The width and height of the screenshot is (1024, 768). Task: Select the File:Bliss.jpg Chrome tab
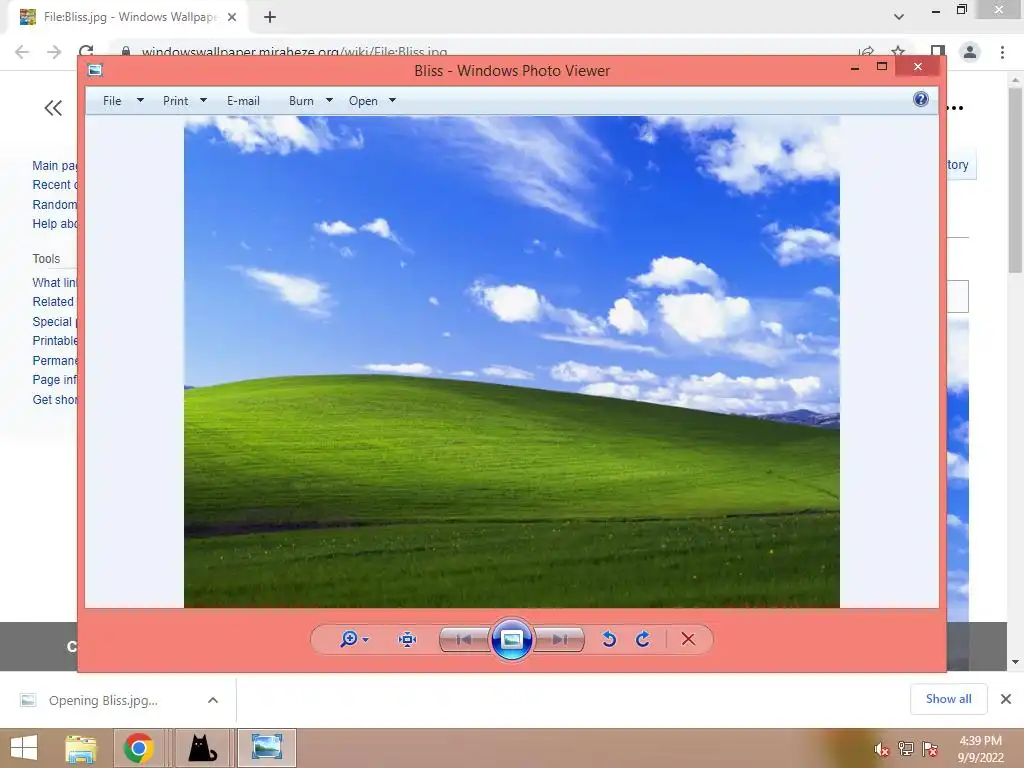tap(127, 17)
